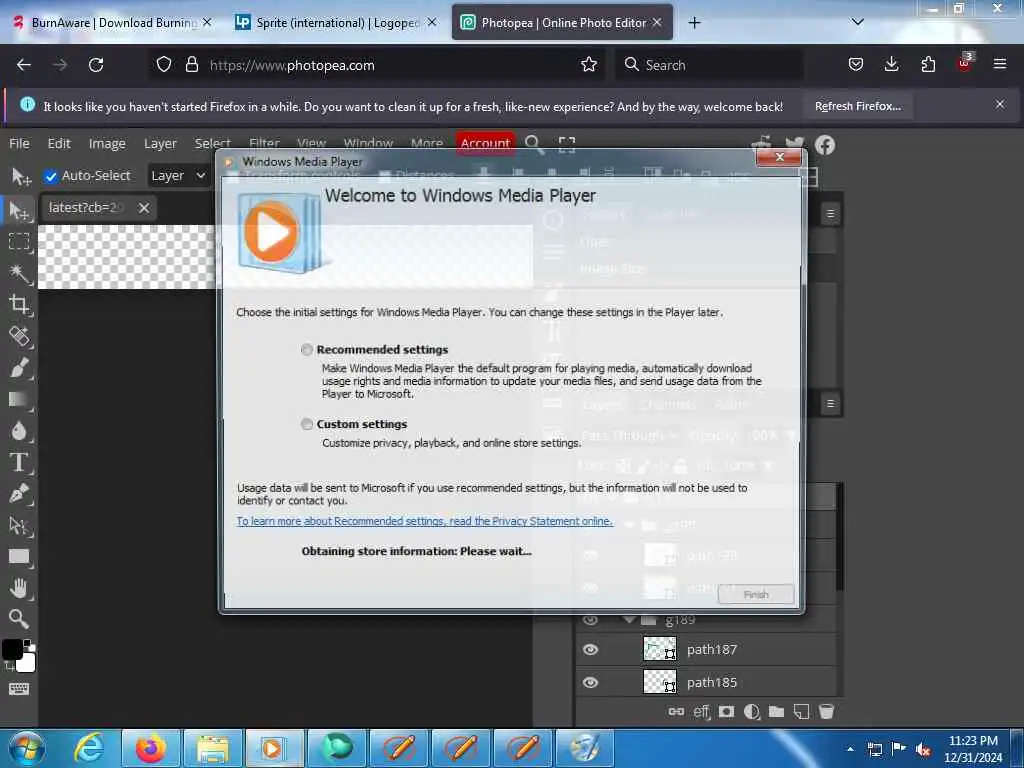Select the Rectangle shape tool

[19, 556]
